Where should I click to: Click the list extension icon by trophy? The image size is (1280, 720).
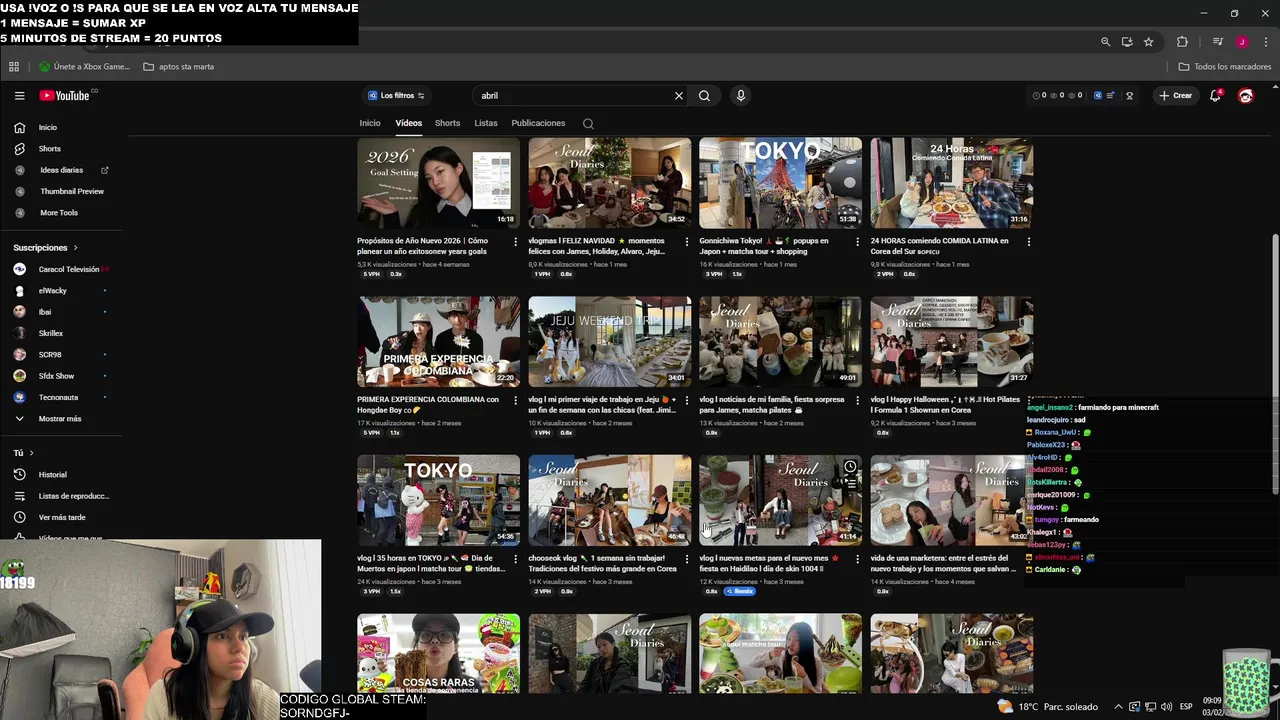coord(1112,96)
